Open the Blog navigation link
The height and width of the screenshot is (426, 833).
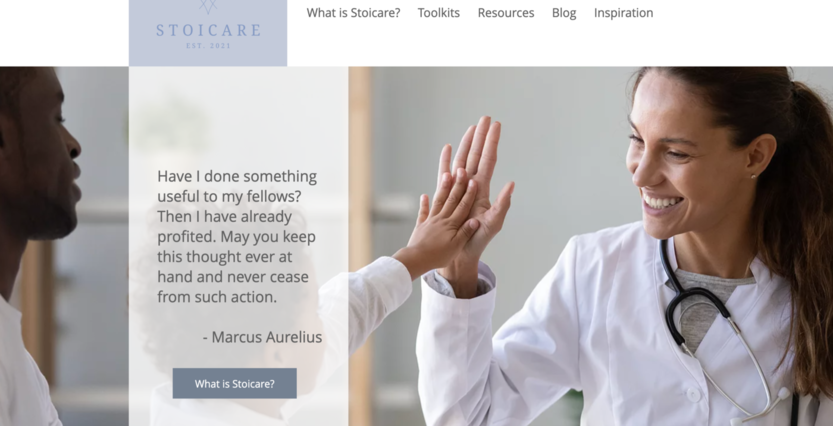(x=564, y=13)
